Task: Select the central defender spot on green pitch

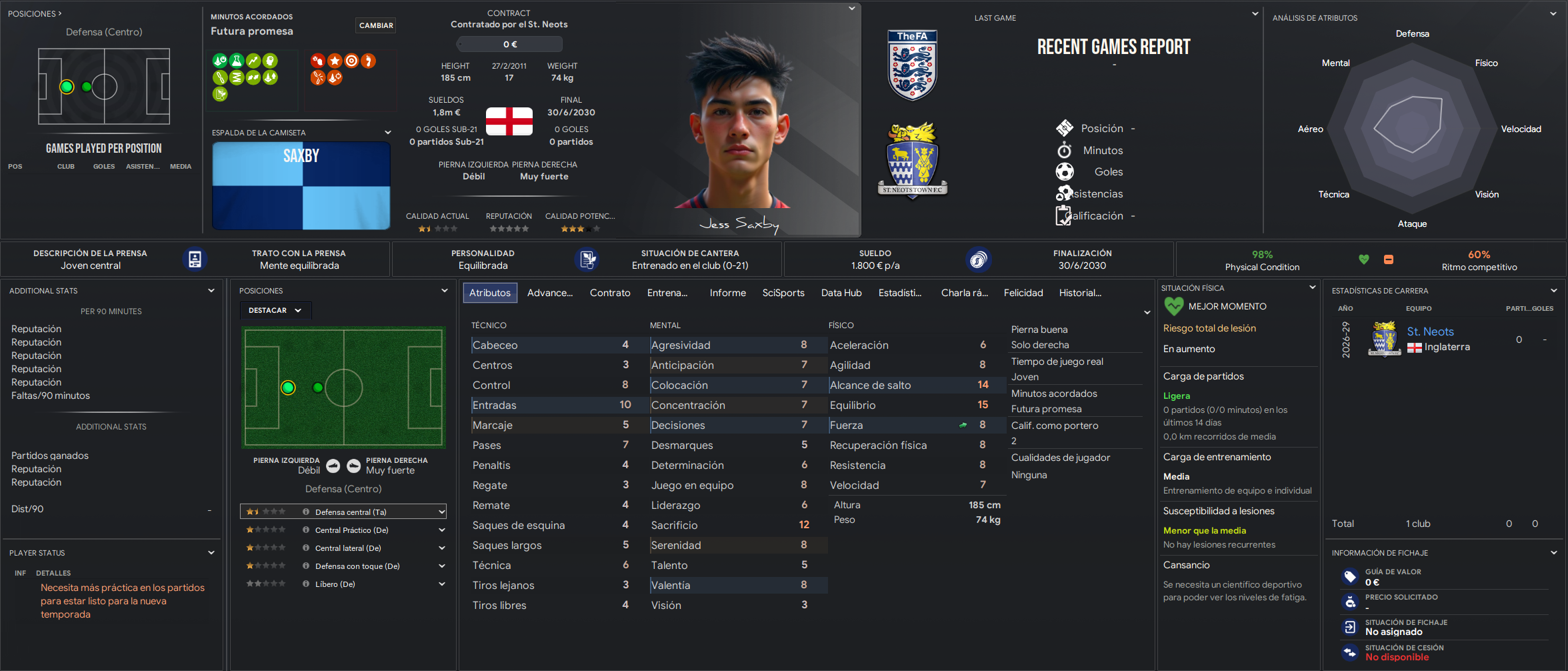Action: 288,388
